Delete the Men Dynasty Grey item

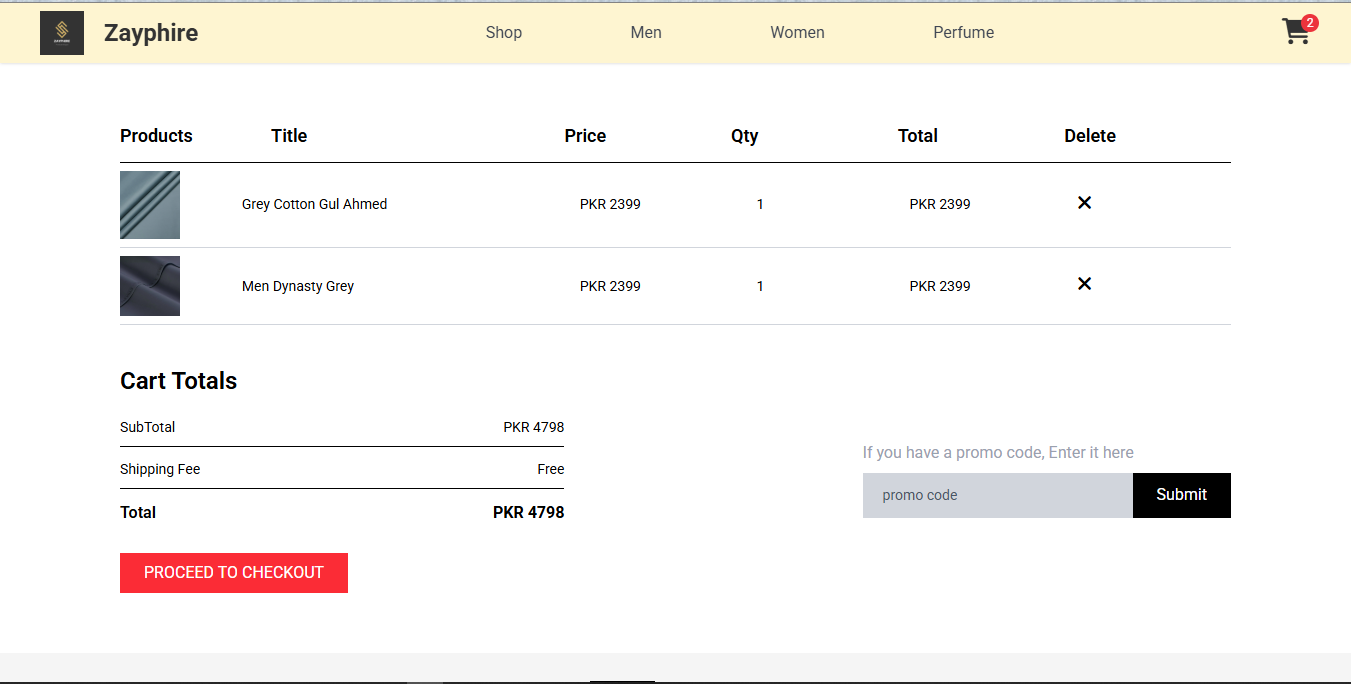(x=1084, y=285)
